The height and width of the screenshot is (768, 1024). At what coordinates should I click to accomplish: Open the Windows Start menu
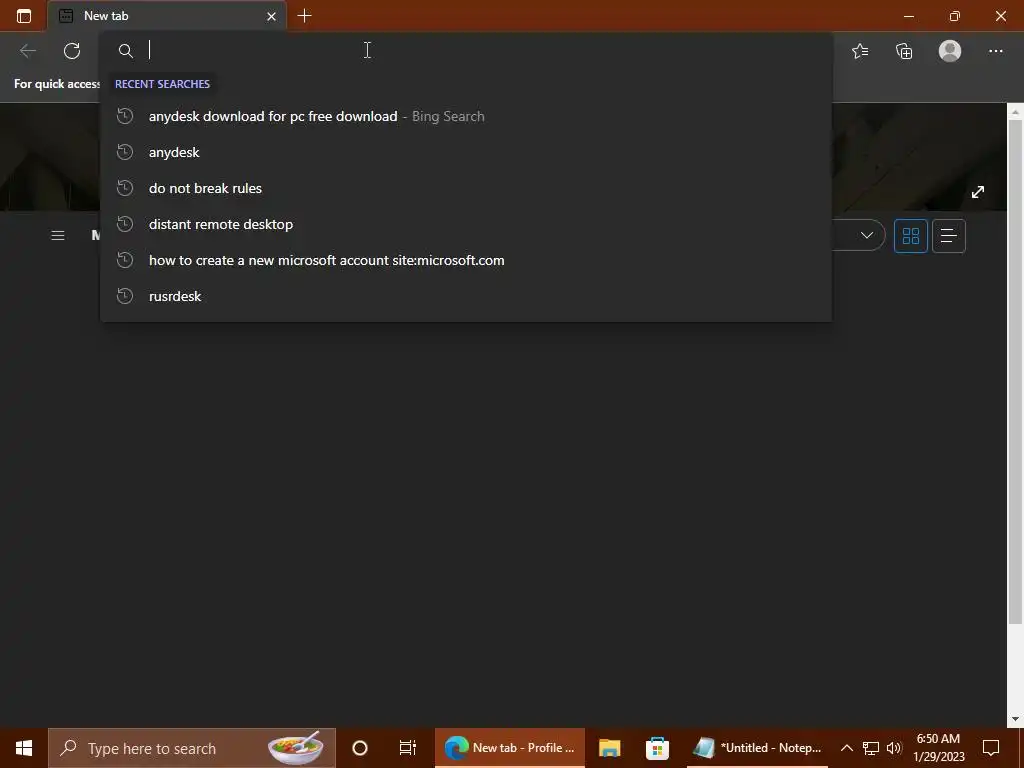click(24, 748)
